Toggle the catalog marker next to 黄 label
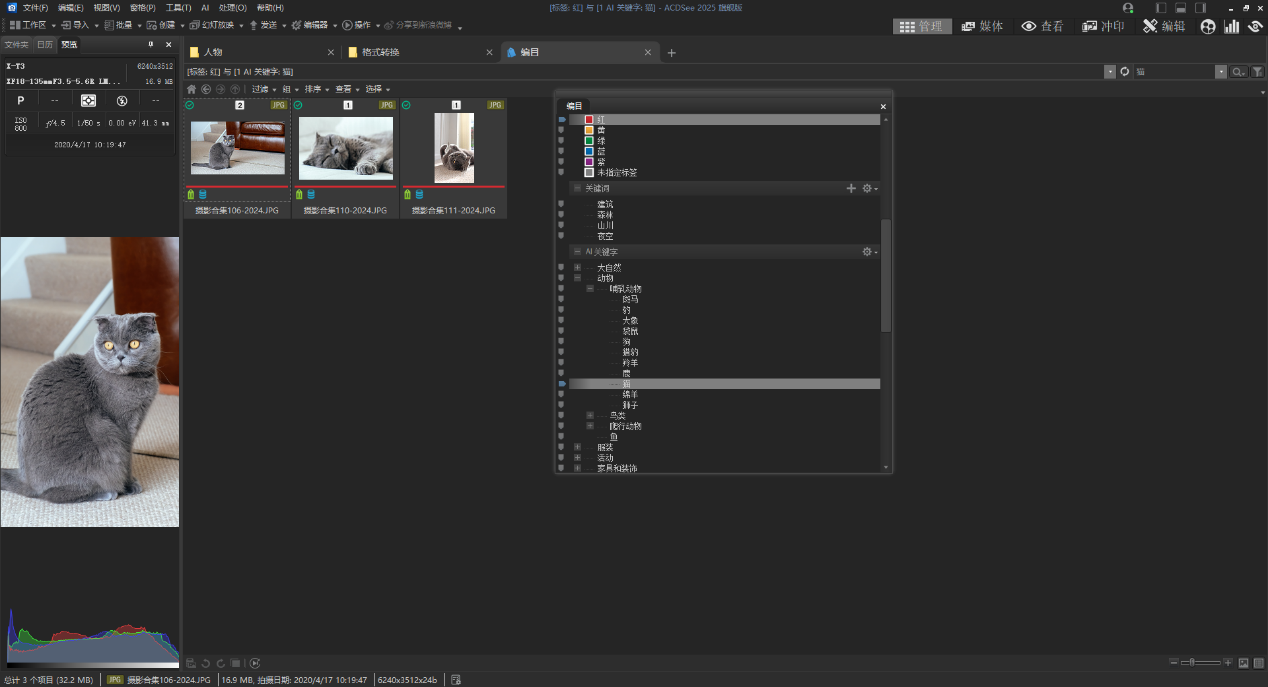 (561, 130)
